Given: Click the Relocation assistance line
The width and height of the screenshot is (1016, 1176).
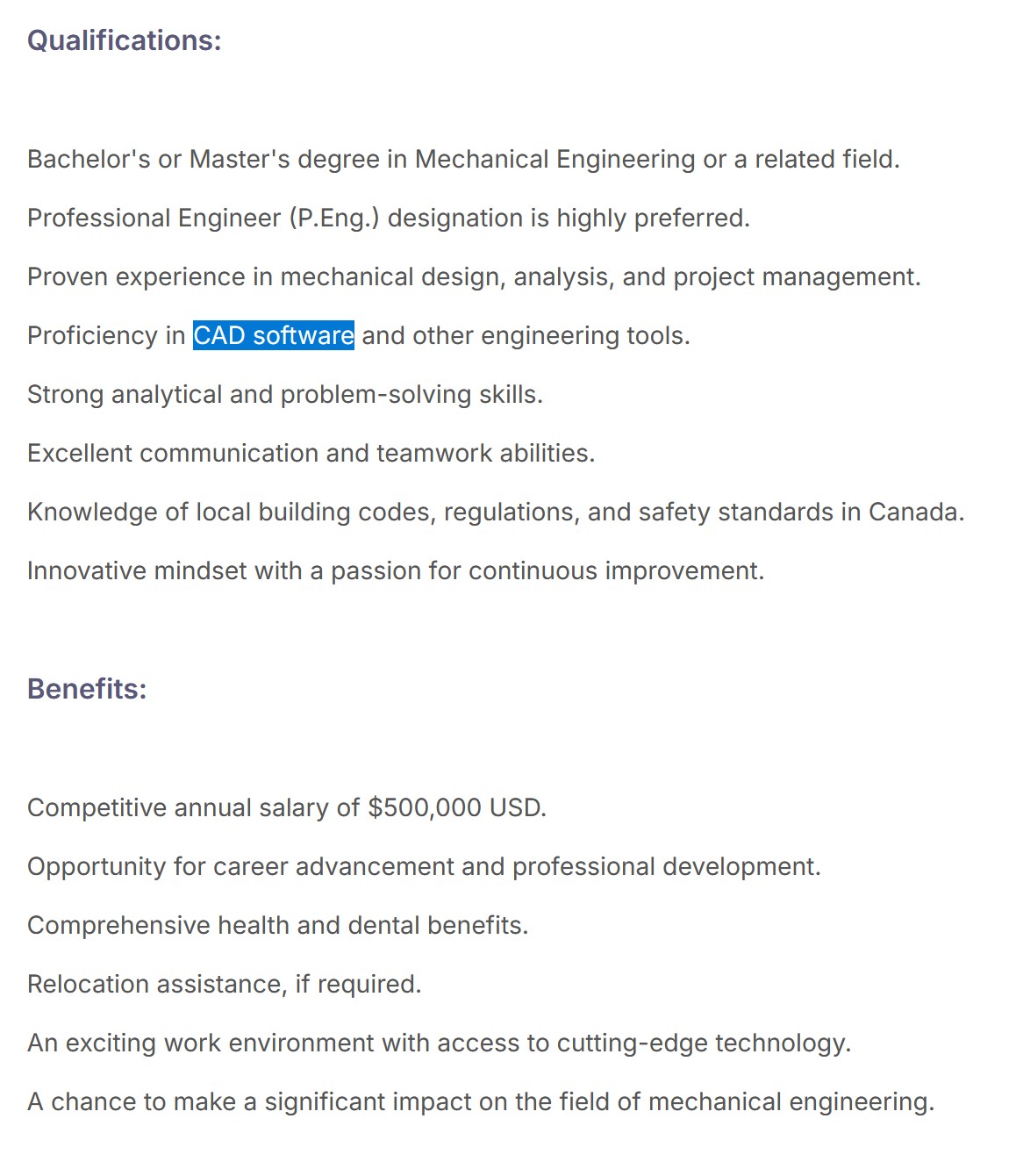Looking at the screenshot, I should pos(225,984).
